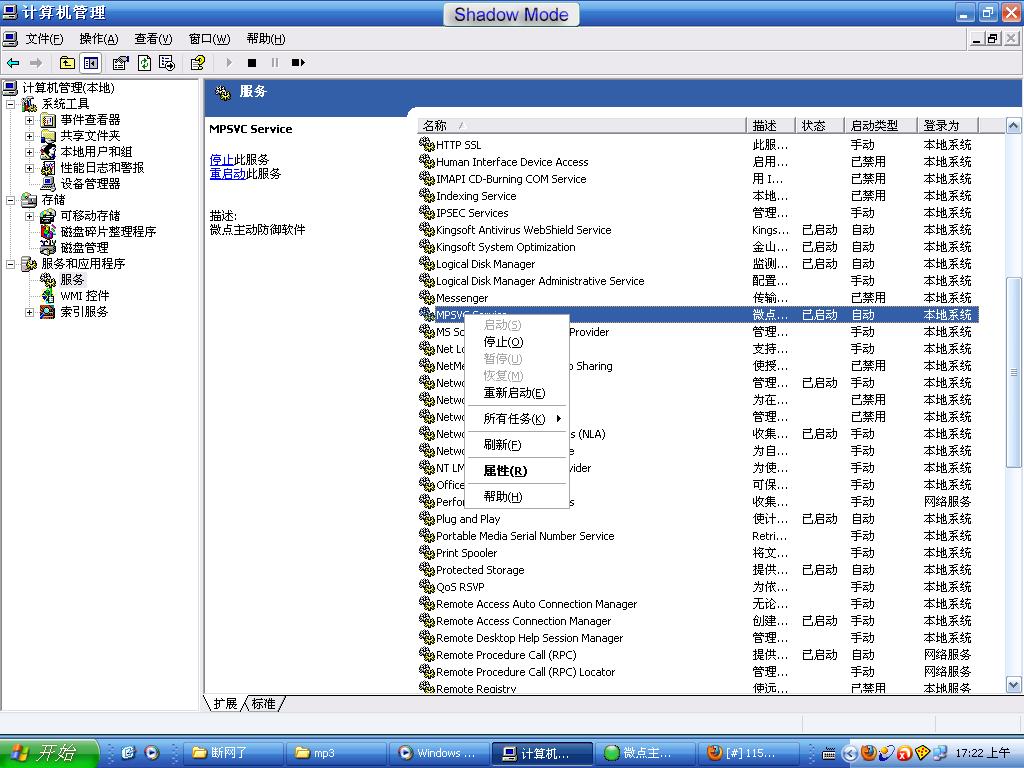Click the Export List toolbar icon
Viewport: 1024px width, 768px height.
click(167, 63)
